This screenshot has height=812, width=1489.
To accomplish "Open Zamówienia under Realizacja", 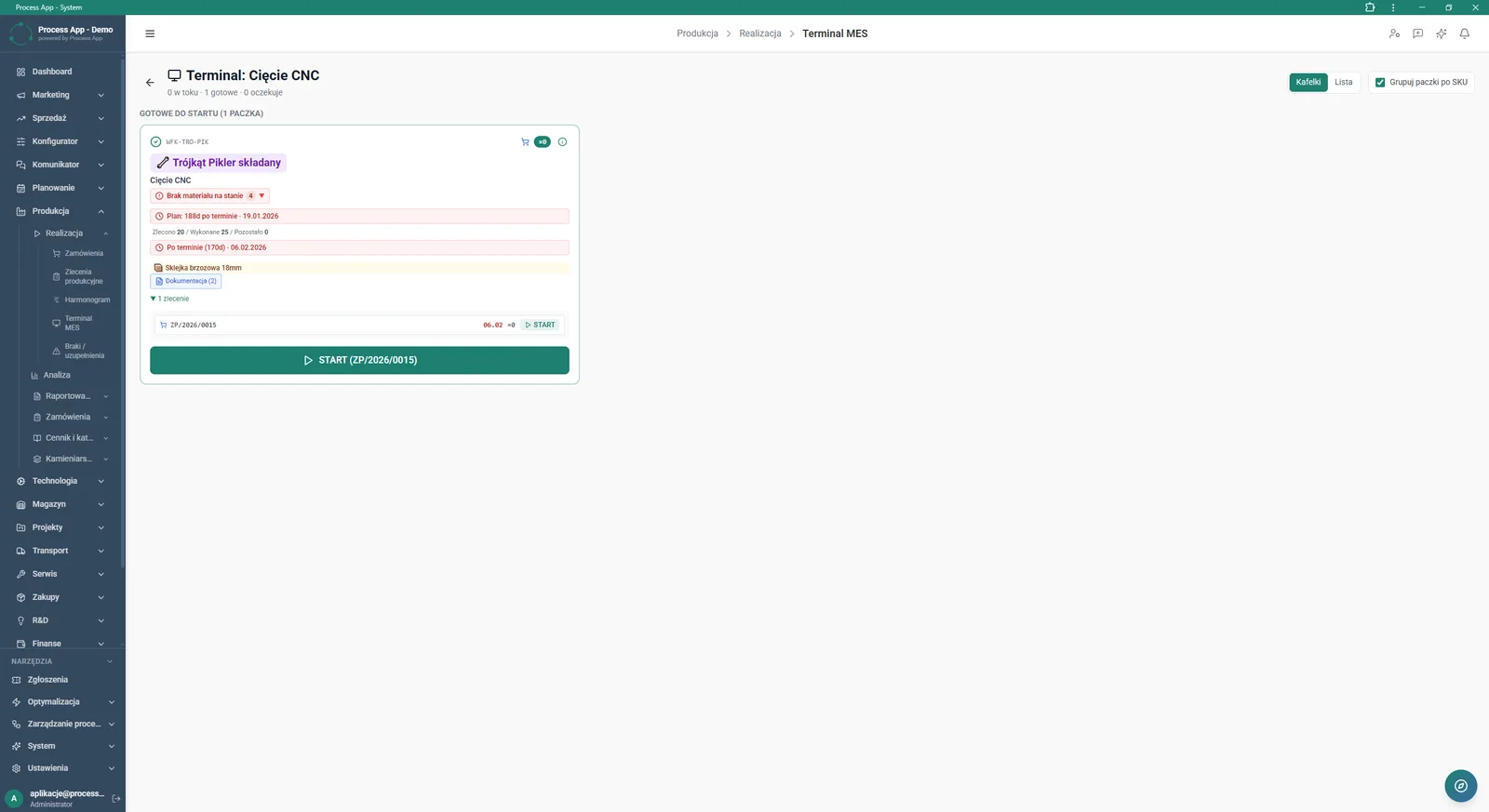I will pos(84,253).
